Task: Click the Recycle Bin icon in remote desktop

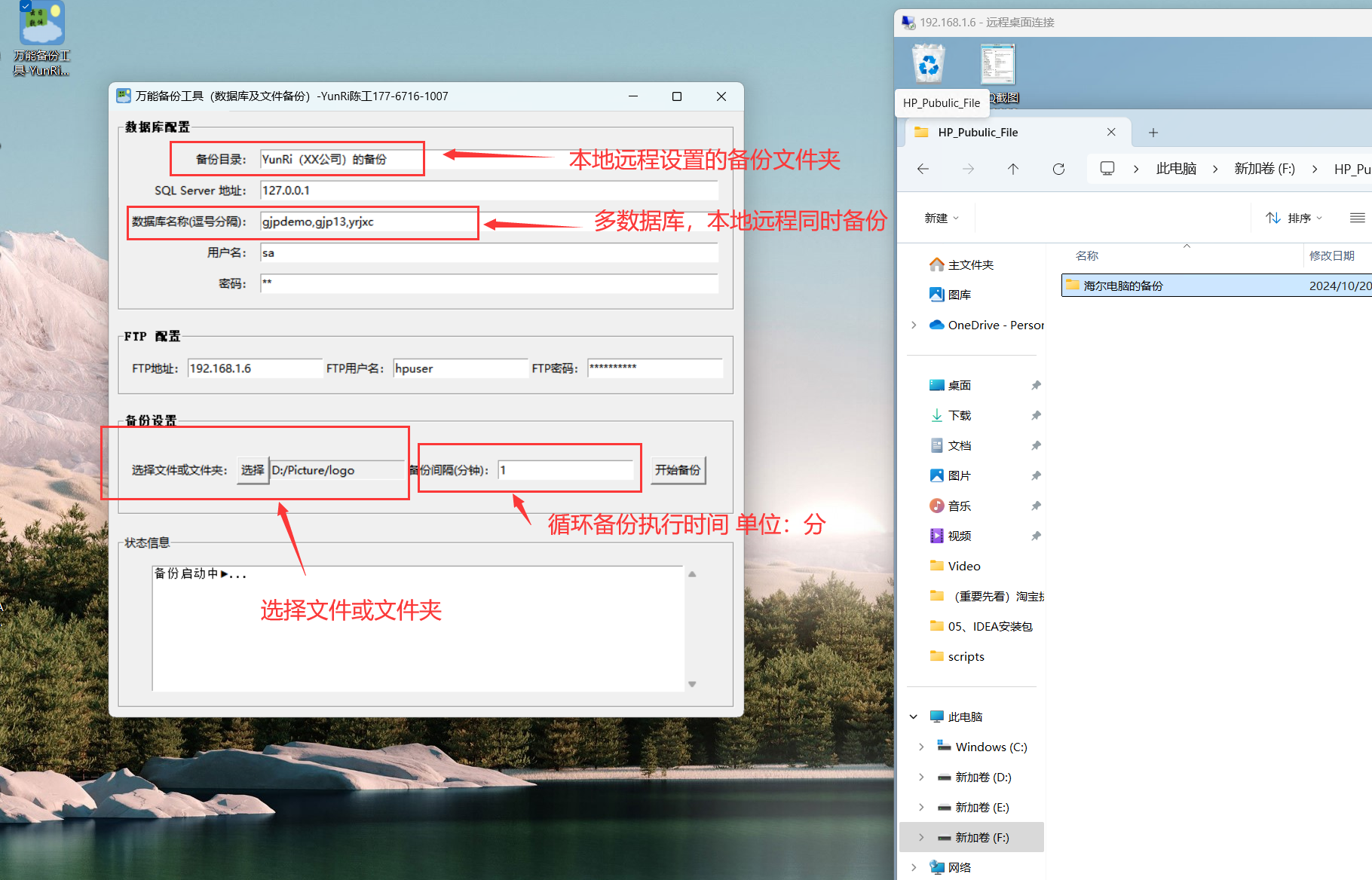Action: click(x=929, y=64)
